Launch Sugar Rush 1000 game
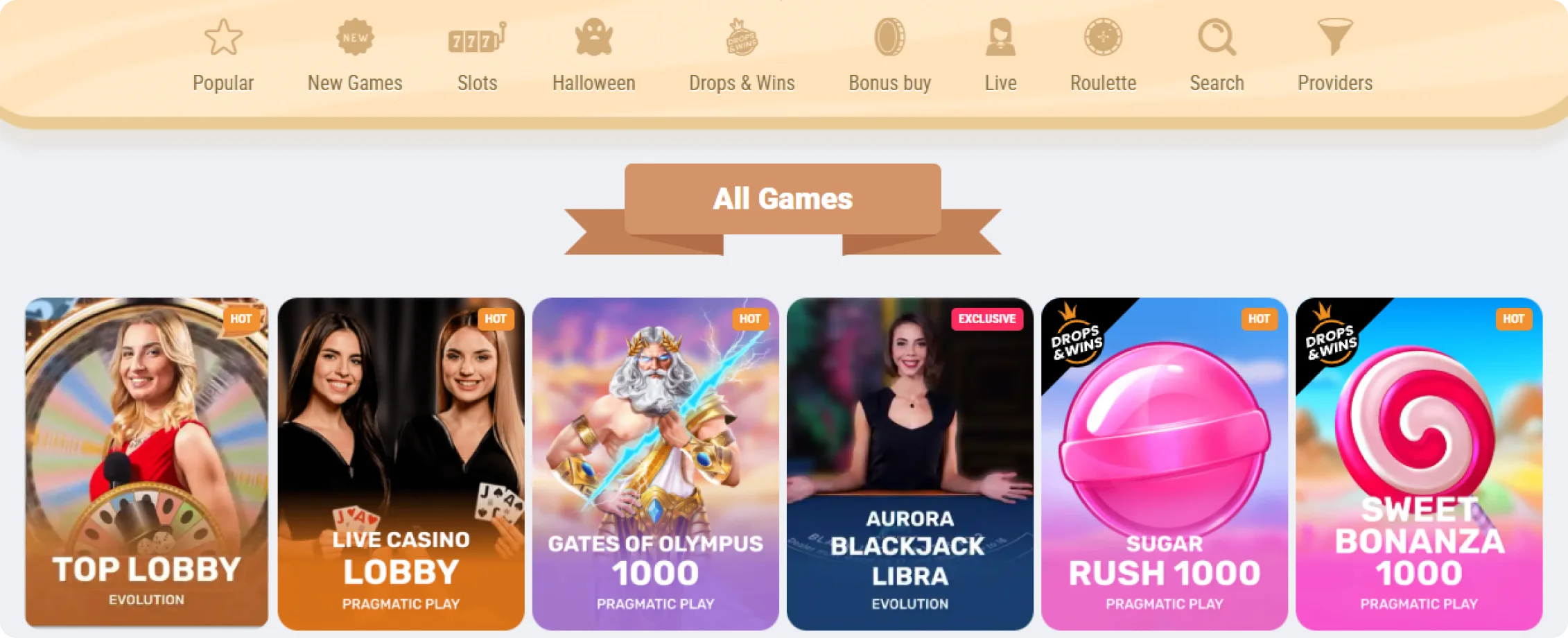 pyautogui.click(x=1164, y=464)
